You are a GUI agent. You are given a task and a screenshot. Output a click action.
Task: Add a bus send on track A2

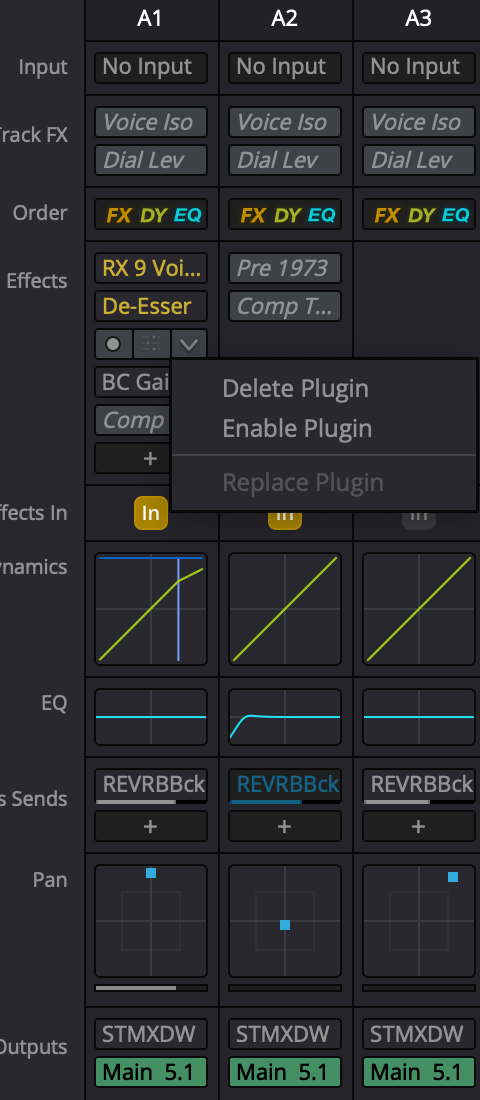pyautogui.click(x=284, y=826)
